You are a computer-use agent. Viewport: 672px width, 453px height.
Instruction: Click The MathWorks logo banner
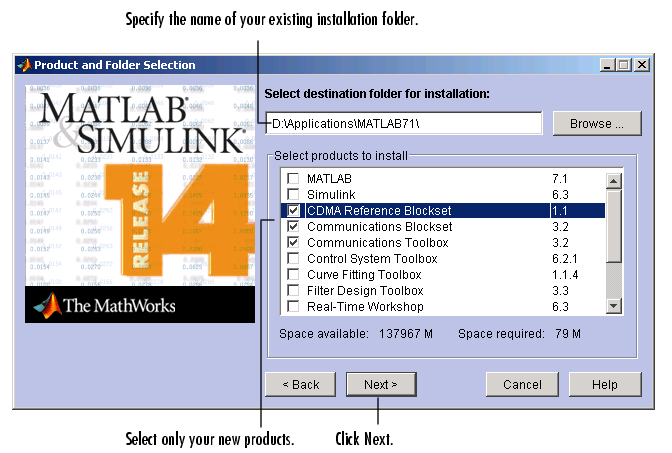(x=140, y=304)
